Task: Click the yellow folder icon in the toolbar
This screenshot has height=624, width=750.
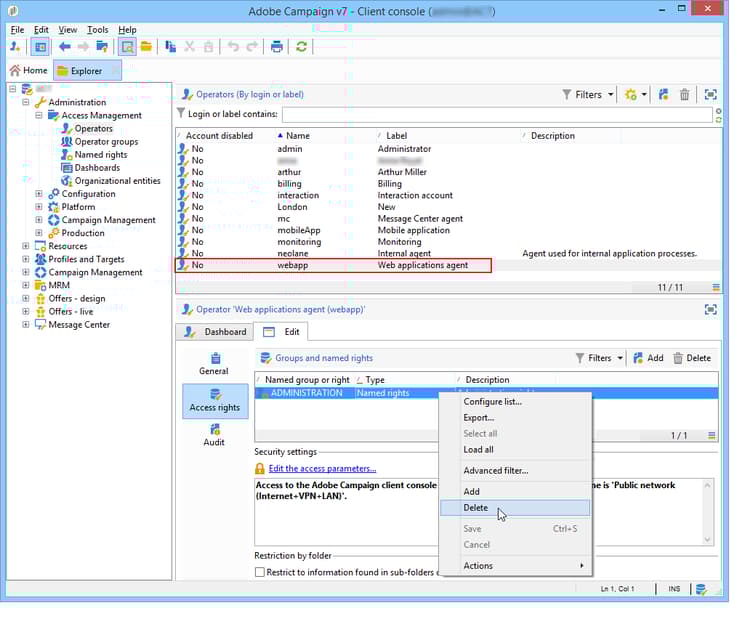Action: pos(146,47)
